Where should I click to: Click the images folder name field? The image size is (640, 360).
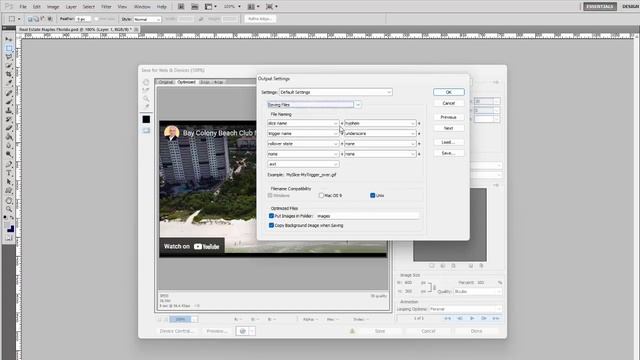(x=367, y=216)
